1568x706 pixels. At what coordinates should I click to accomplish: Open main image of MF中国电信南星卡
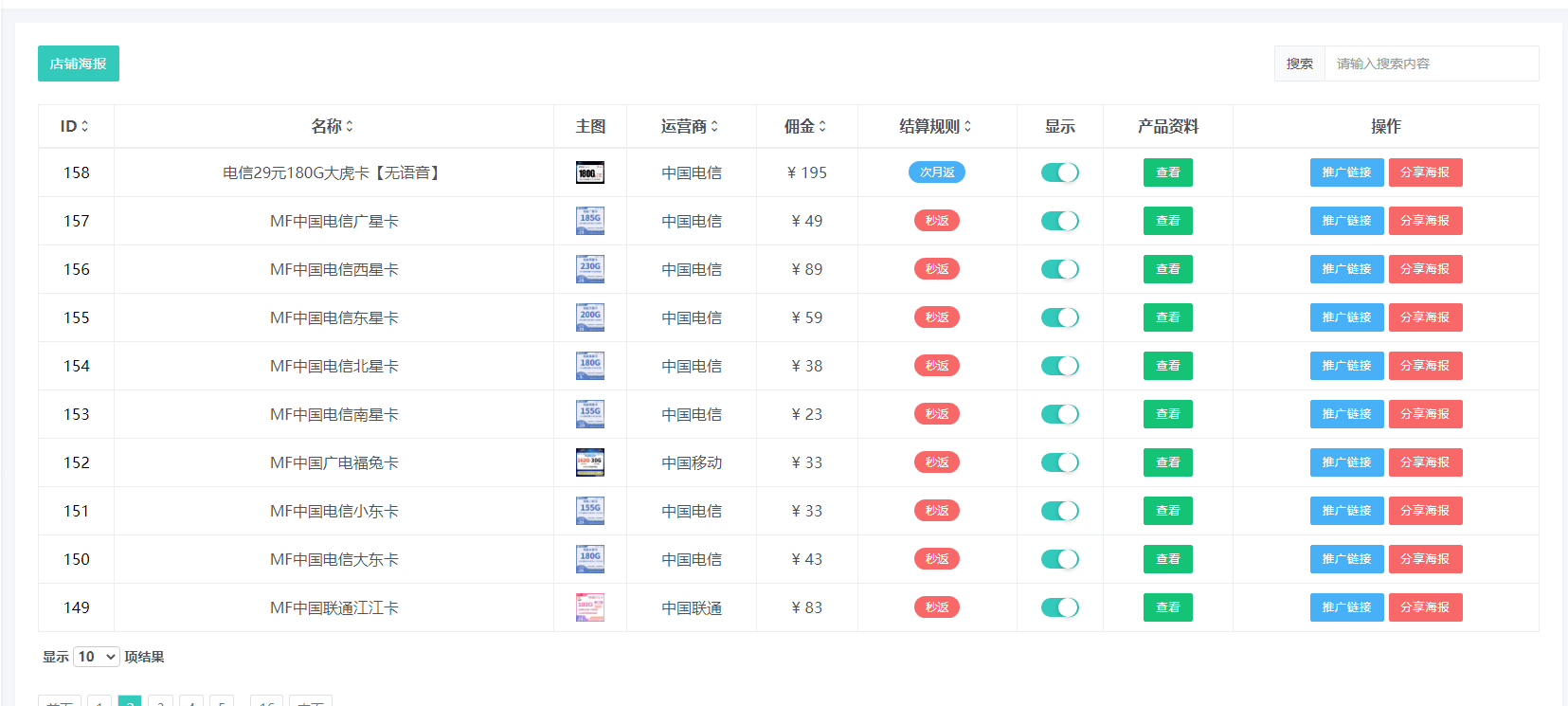[590, 414]
